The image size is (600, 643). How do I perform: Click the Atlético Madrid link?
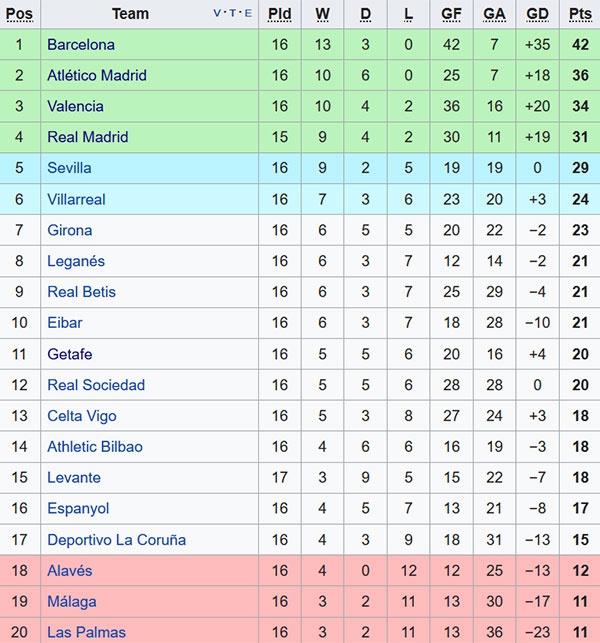point(97,76)
